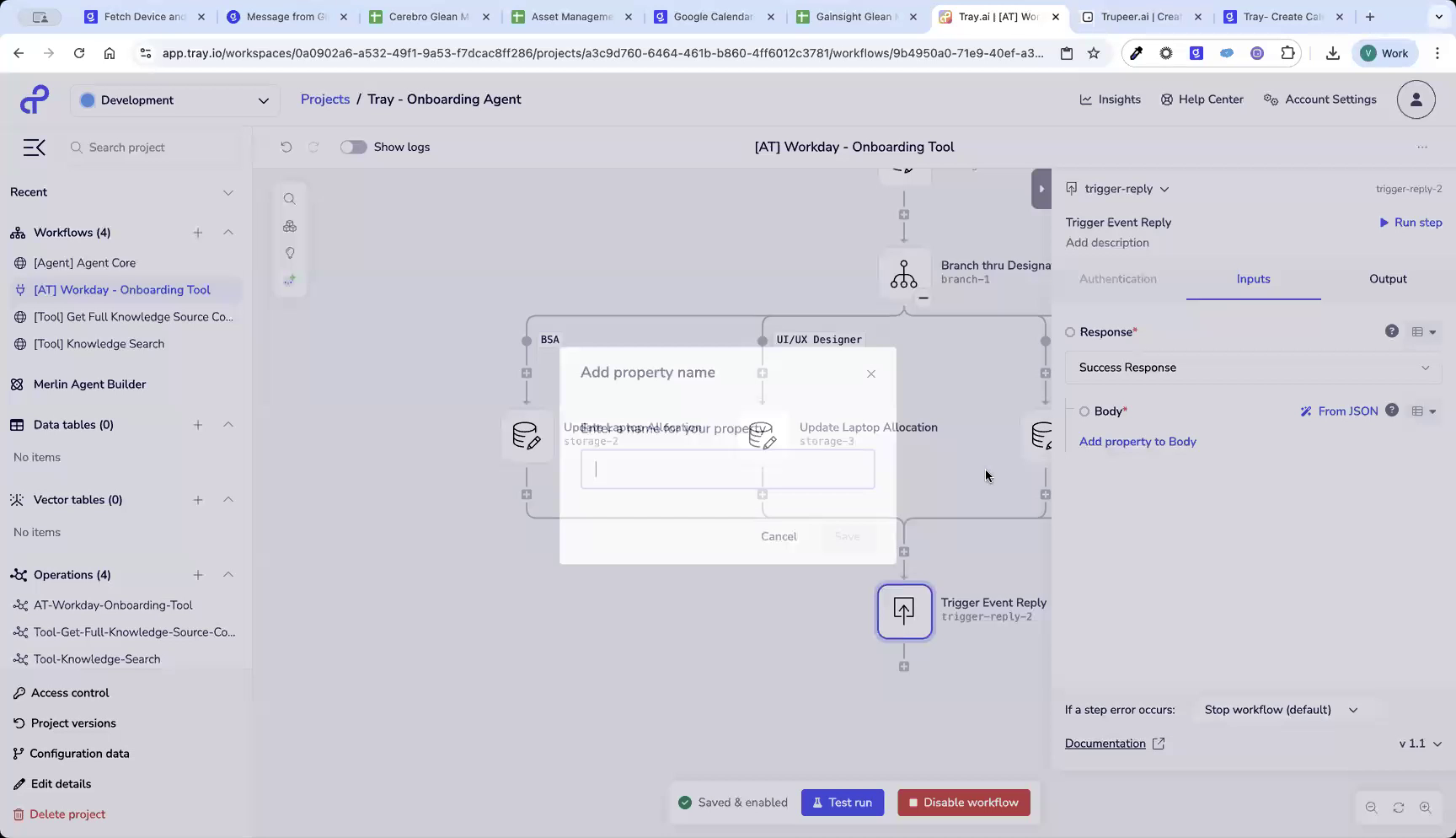Click the Trigger Event Reply node icon
This screenshot has height=838, width=1456.
click(x=904, y=611)
